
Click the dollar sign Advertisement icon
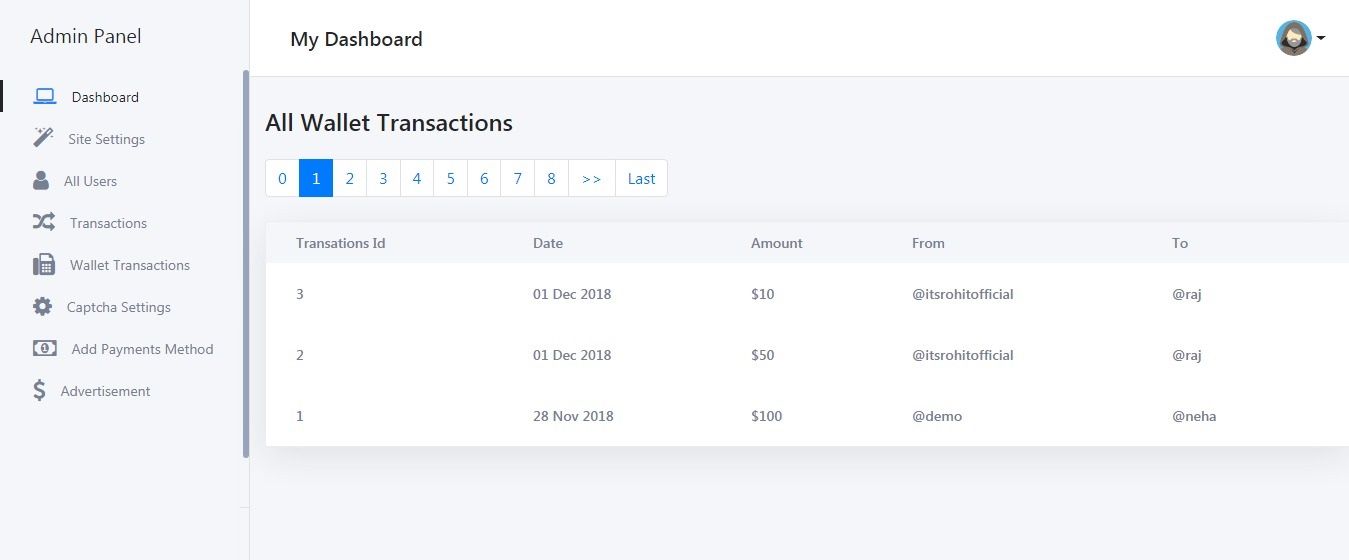[x=39, y=391]
